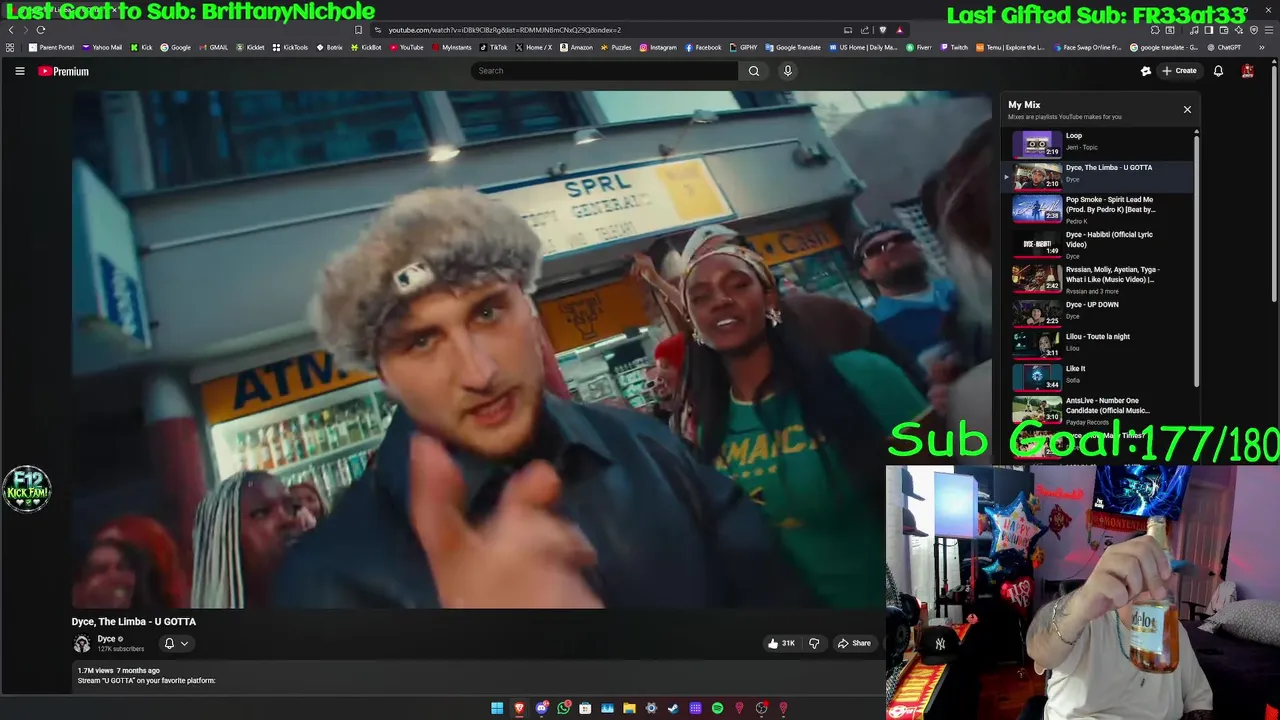Open YouTube notifications bell
This screenshot has width=1280, height=720.
(1218, 71)
